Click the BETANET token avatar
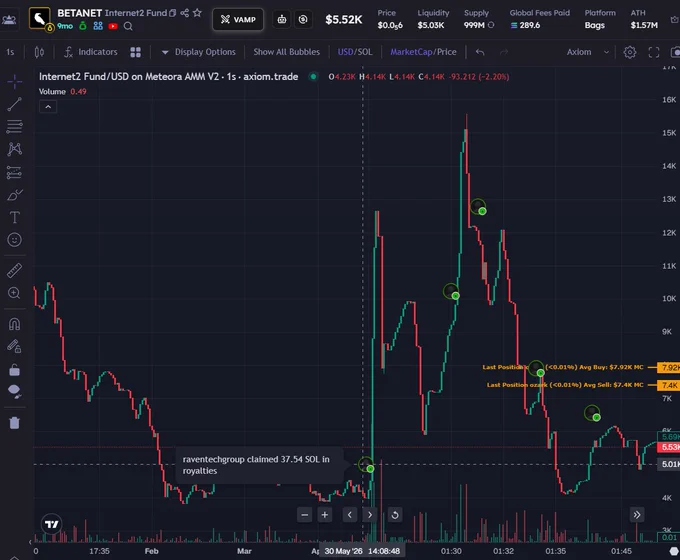Image resolution: width=680 pixels, height=560 pixels. 39,18
